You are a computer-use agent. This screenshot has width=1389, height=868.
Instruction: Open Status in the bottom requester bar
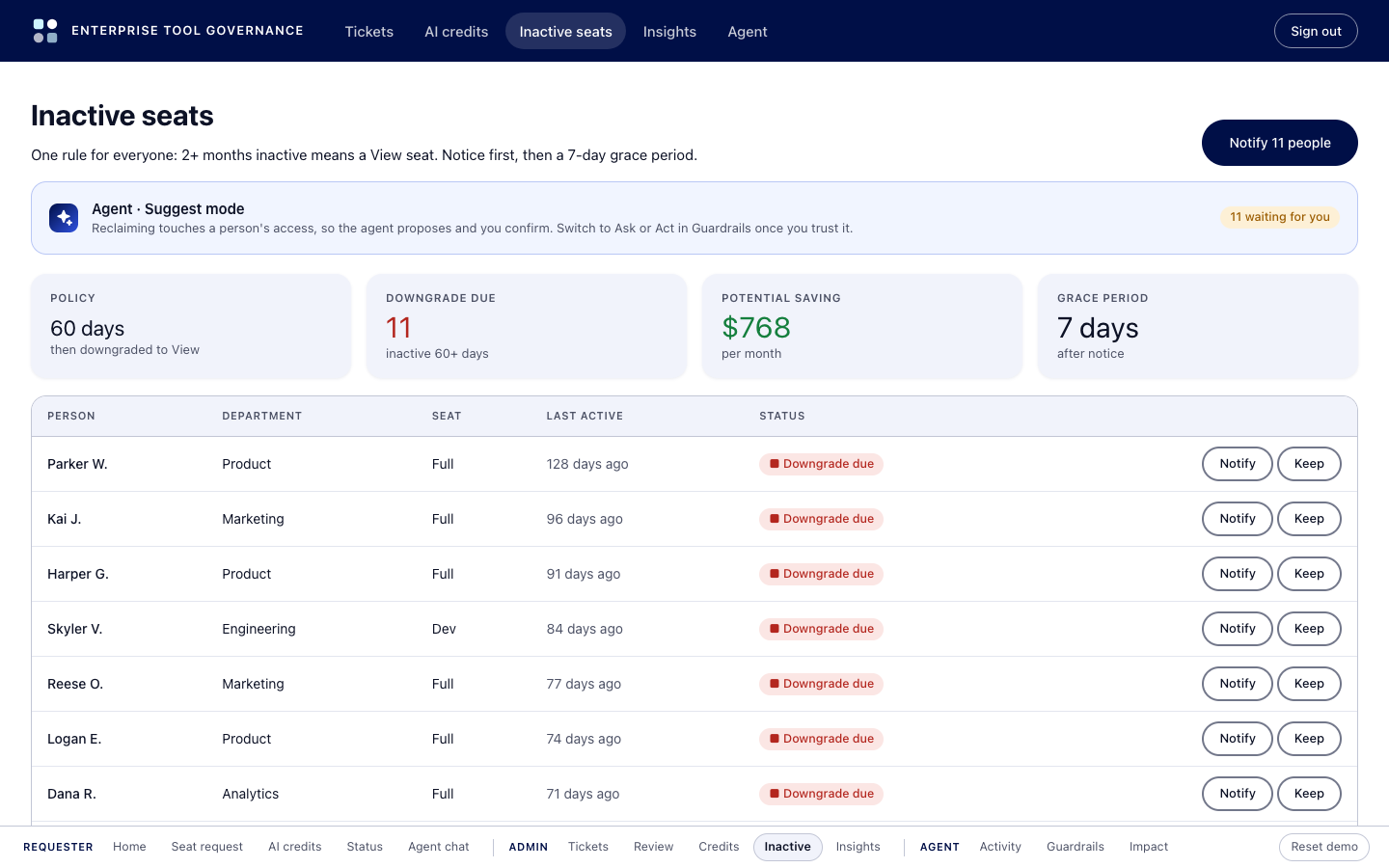[x=365, y=847]
